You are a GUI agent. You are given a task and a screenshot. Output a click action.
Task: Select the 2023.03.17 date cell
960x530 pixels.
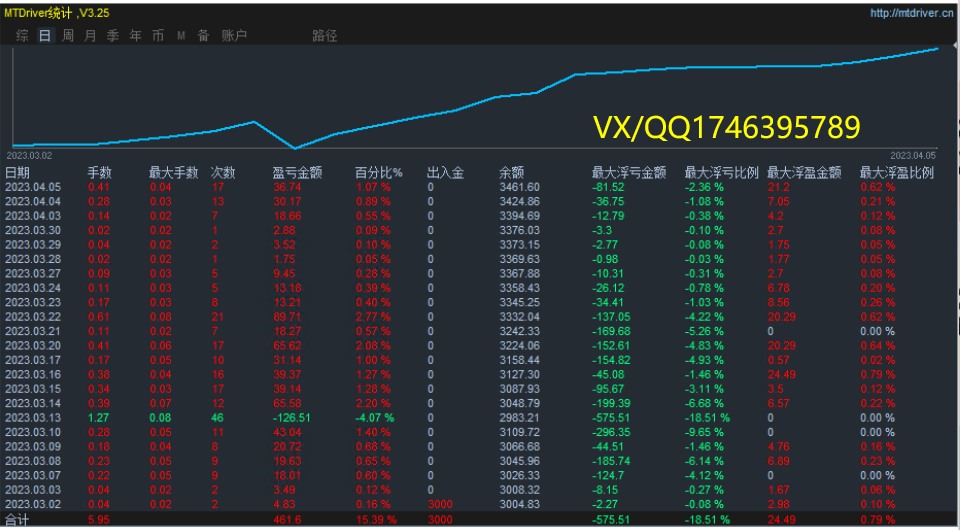(x=33, y=360)
